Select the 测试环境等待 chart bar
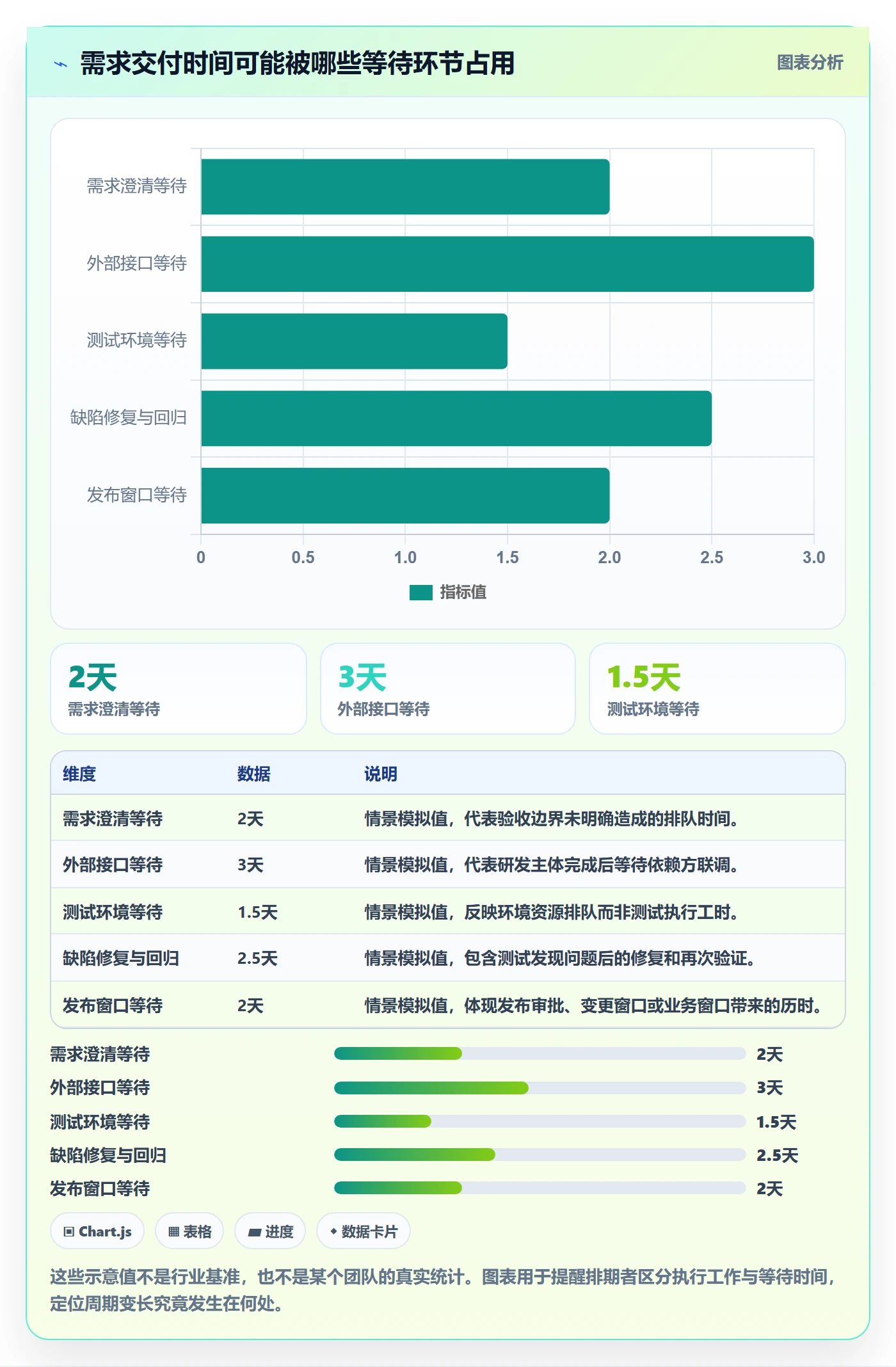Viewport: 896px width, 1367px height. point(354,341)
